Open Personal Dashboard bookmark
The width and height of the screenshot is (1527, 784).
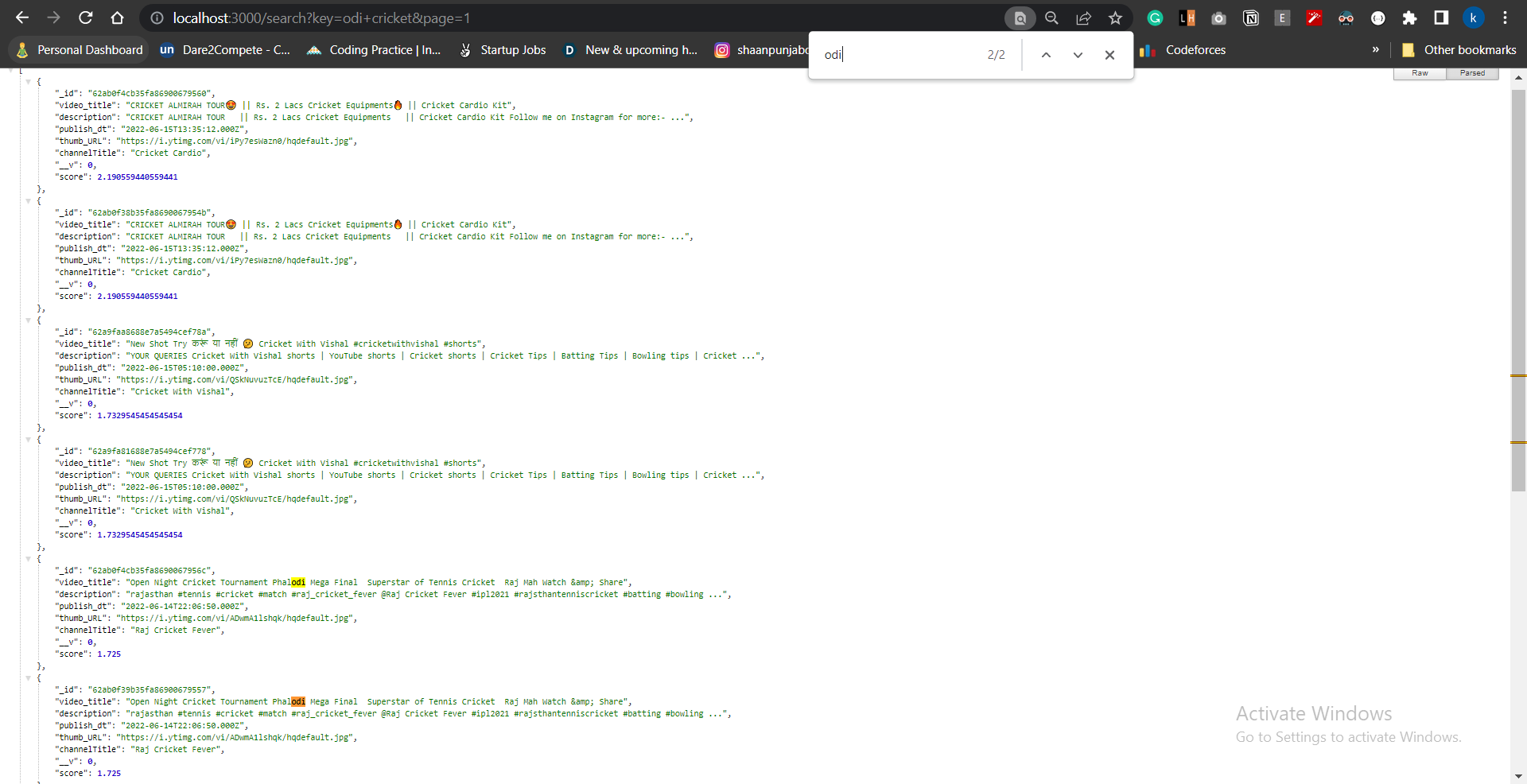80,49
